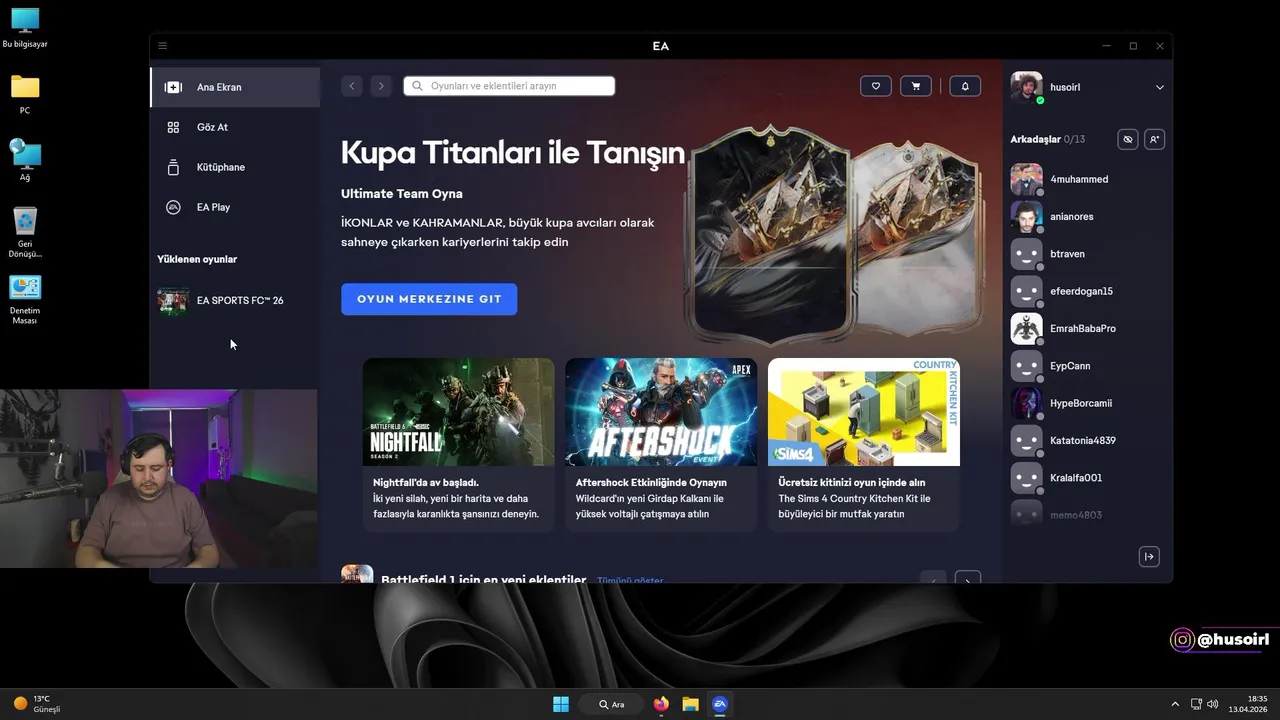Image resolution: width=1280 pixels, height=720 pixels.
Task: Click OYUN MERKEZİNE GİT button
Action: click(429, 299)
